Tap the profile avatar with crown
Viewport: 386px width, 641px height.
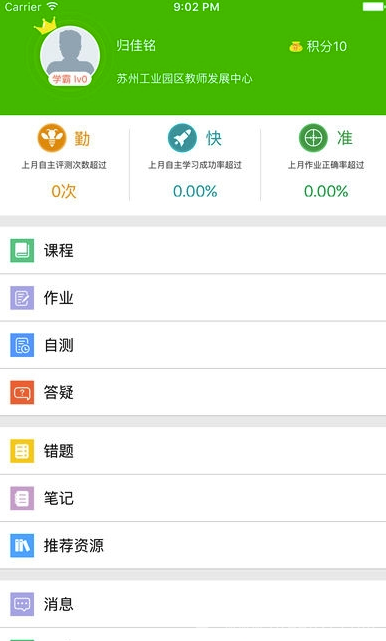click(x=70, y=56)
